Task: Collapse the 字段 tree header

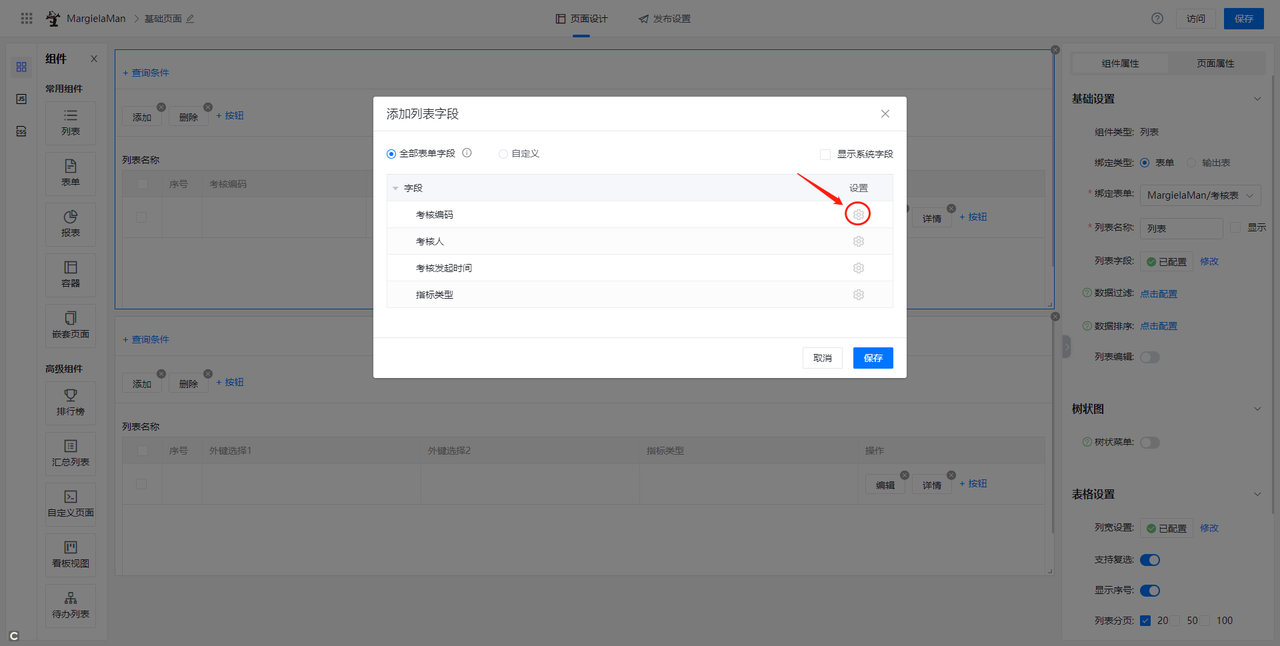Action: tap(395, 188)
